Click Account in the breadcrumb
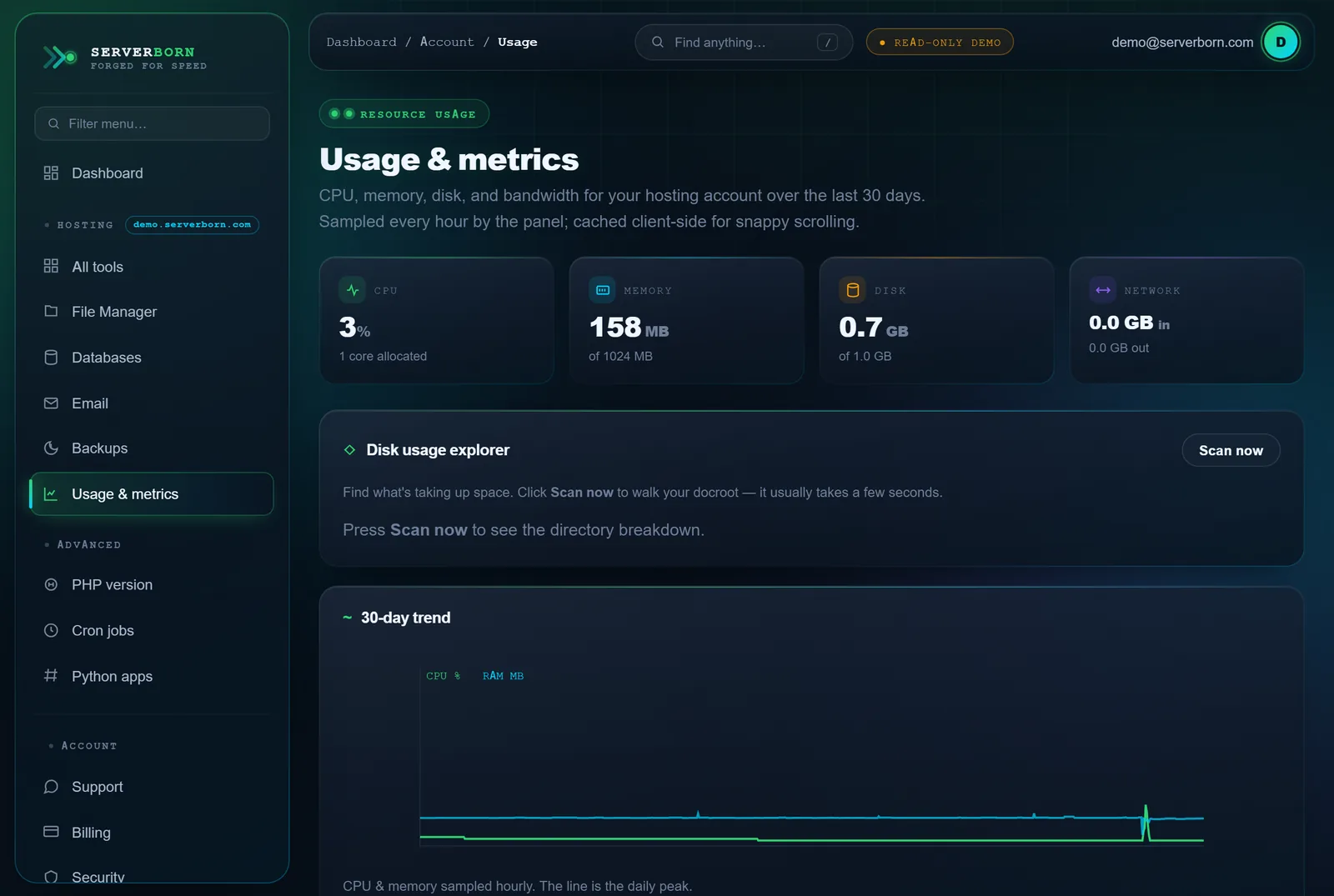The width and height of the screenshot is (1334, 896). pos(447,43)
